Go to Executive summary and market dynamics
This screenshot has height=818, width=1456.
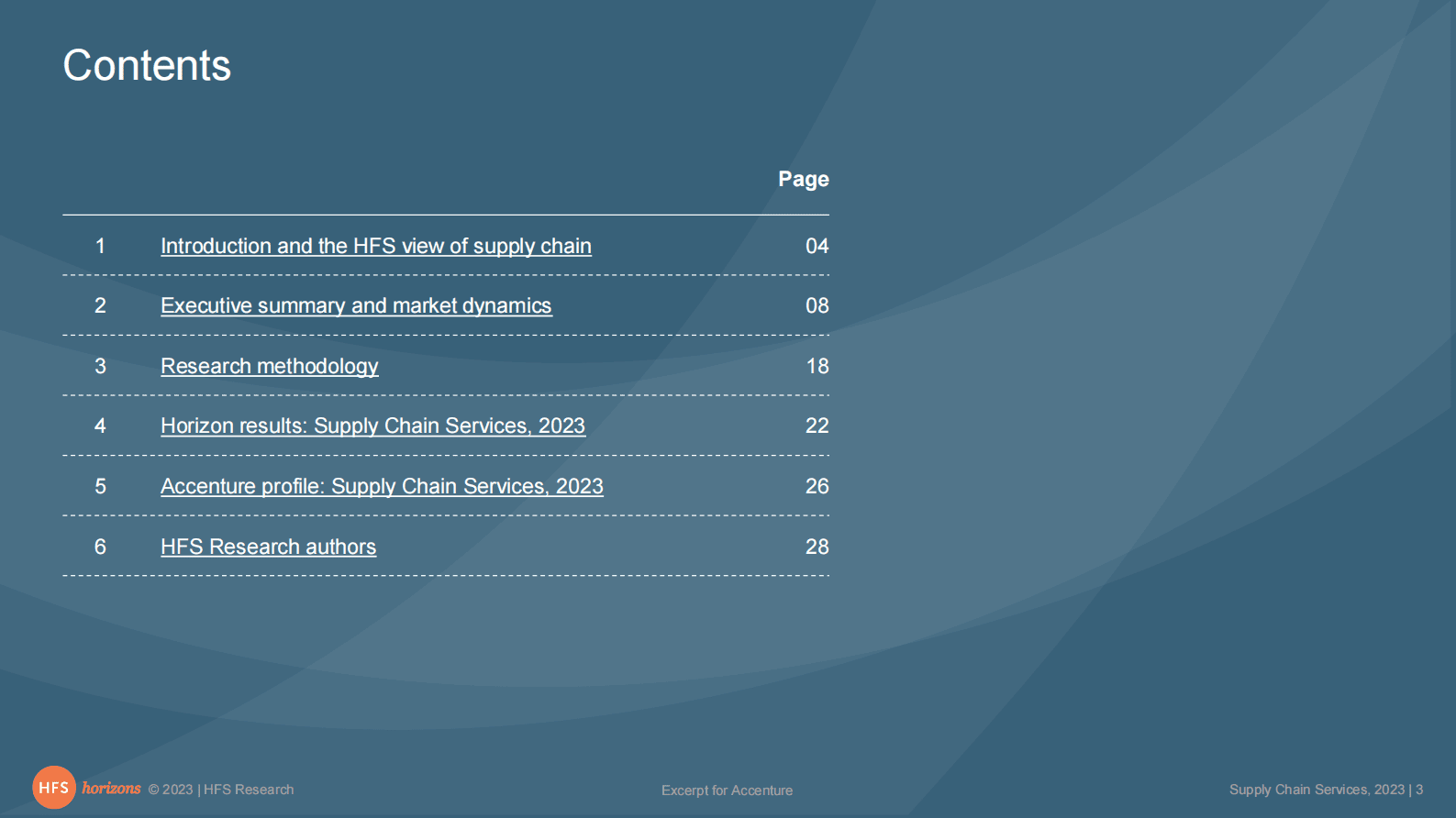click(x=356, y=305)
